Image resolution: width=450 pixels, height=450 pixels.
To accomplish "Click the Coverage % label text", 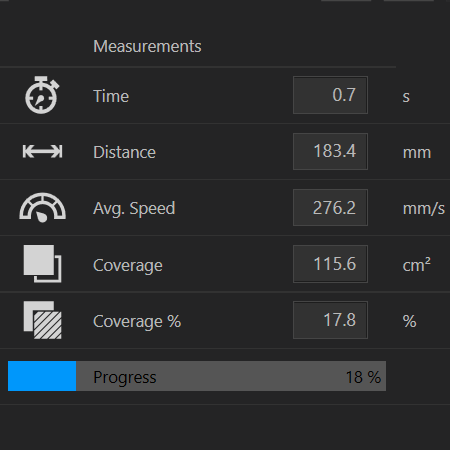I will [x=137, y=321].
